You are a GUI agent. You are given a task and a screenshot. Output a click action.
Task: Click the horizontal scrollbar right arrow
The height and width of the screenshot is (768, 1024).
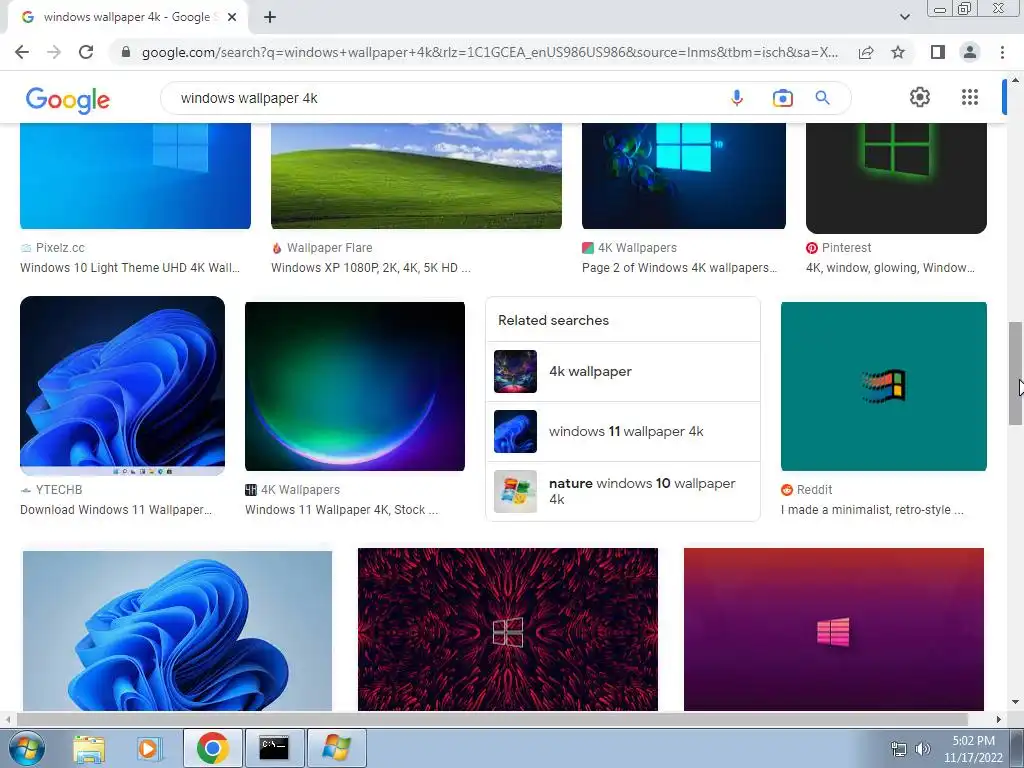point(999,719)
